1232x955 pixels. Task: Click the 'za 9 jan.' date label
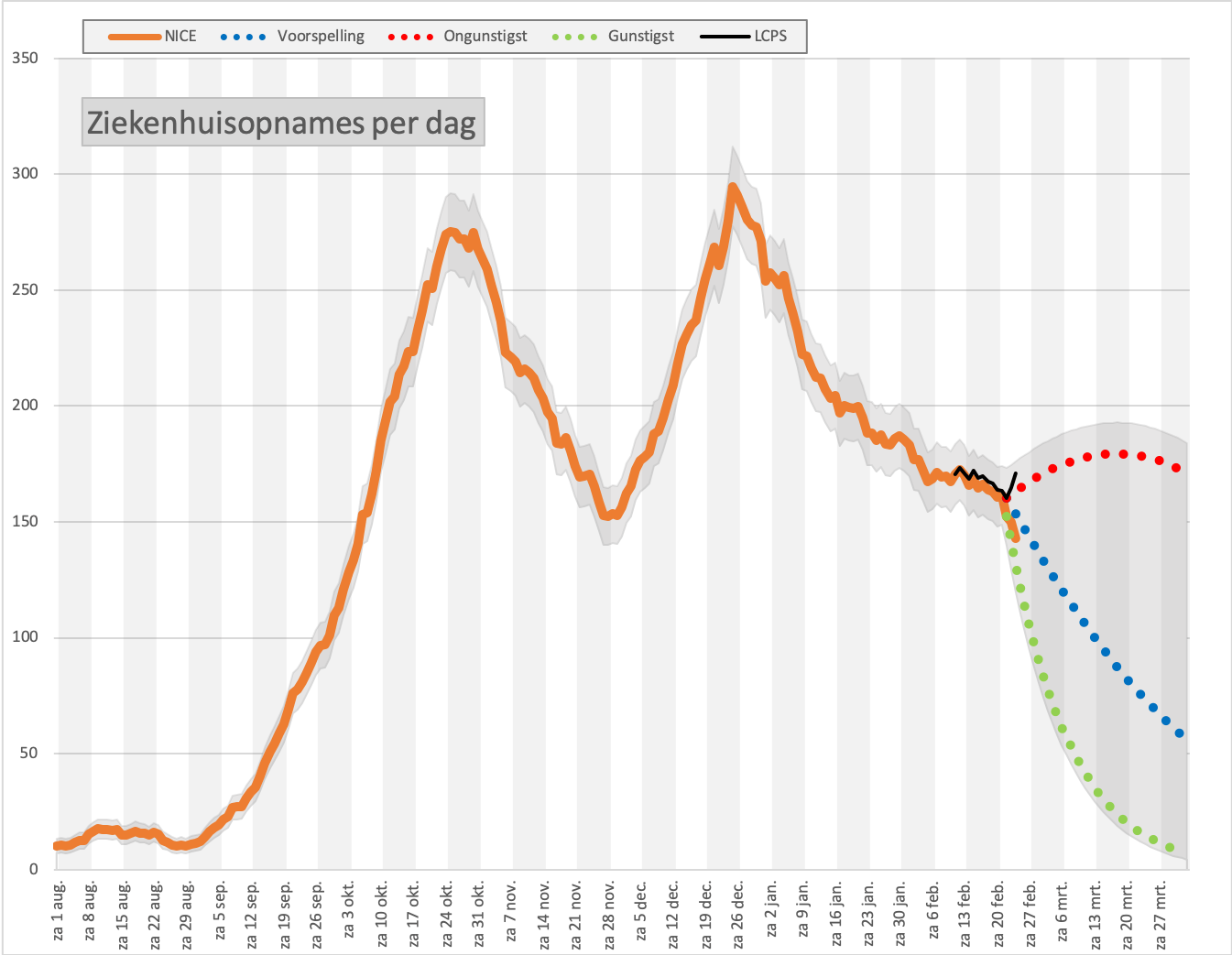[804, 909]
